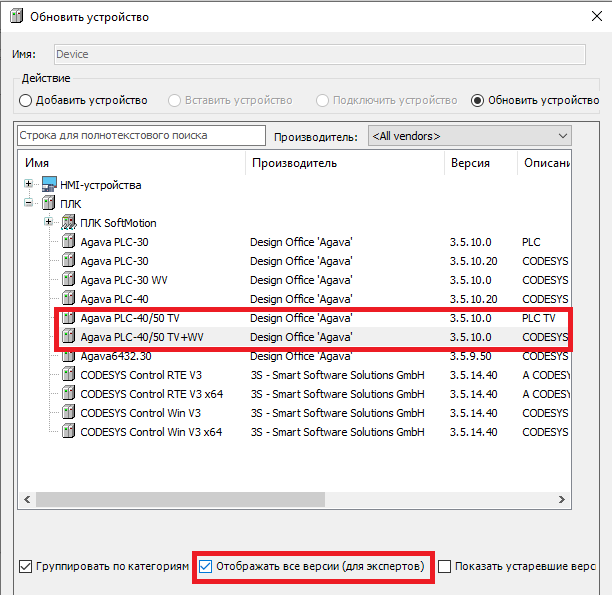The image size is (612, 595).
Task: Click the HMI-устройства monitor icon
Action: click(x=49, y=184)
